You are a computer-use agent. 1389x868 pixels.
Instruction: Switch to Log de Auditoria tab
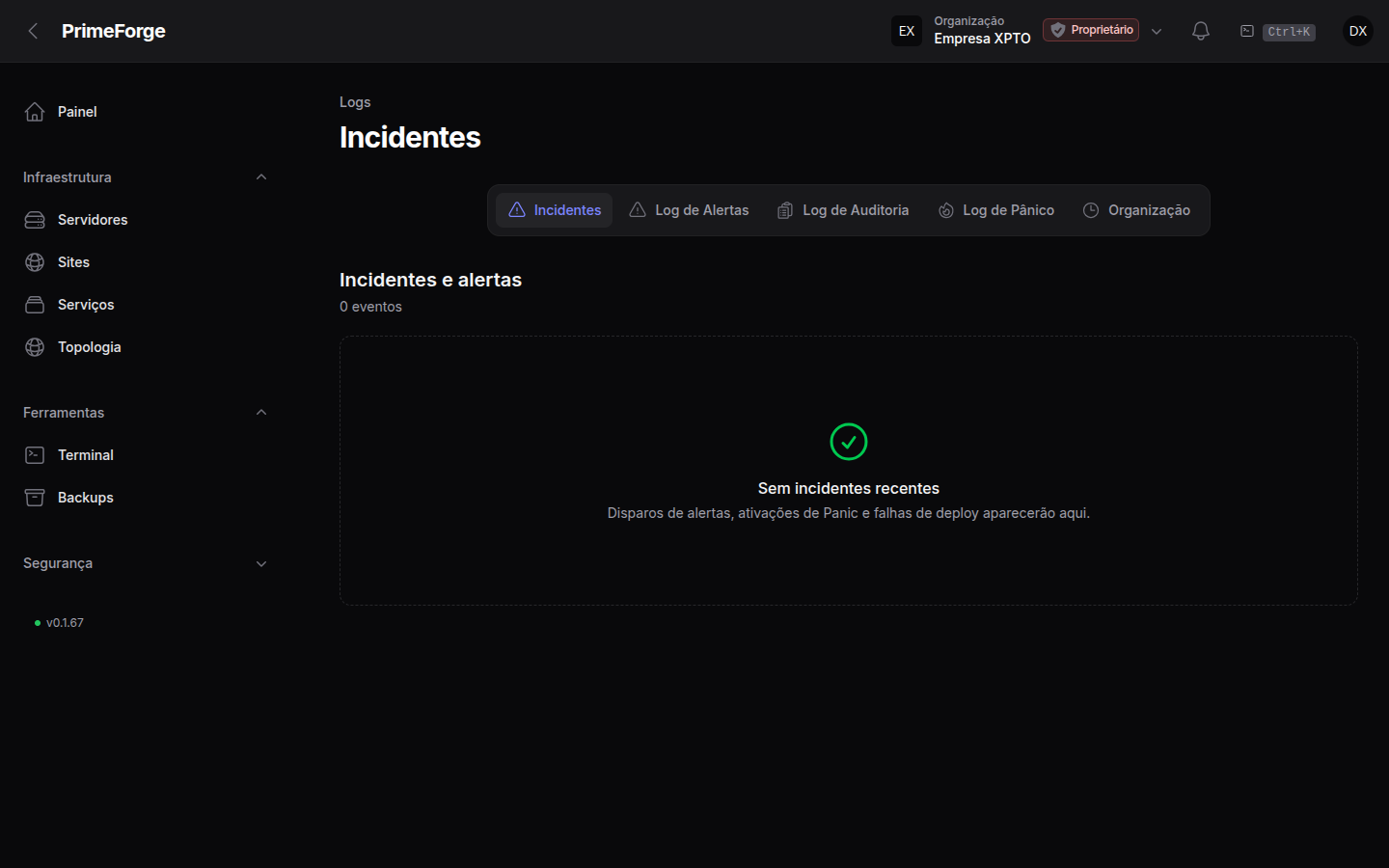point(843,210)
